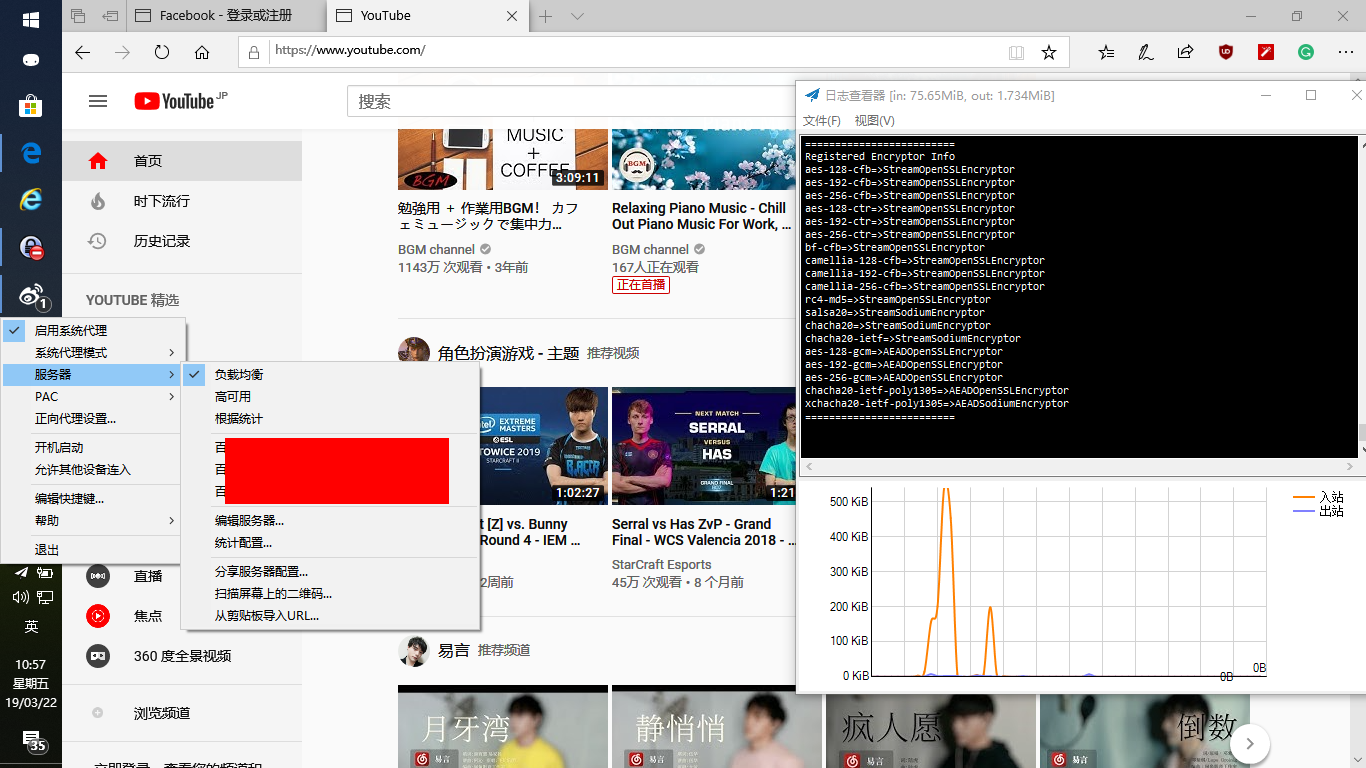Toggle 启用系统代理 in the tray menu
The width and height of the screenshot is (1366, 768).
pos(93,330)
